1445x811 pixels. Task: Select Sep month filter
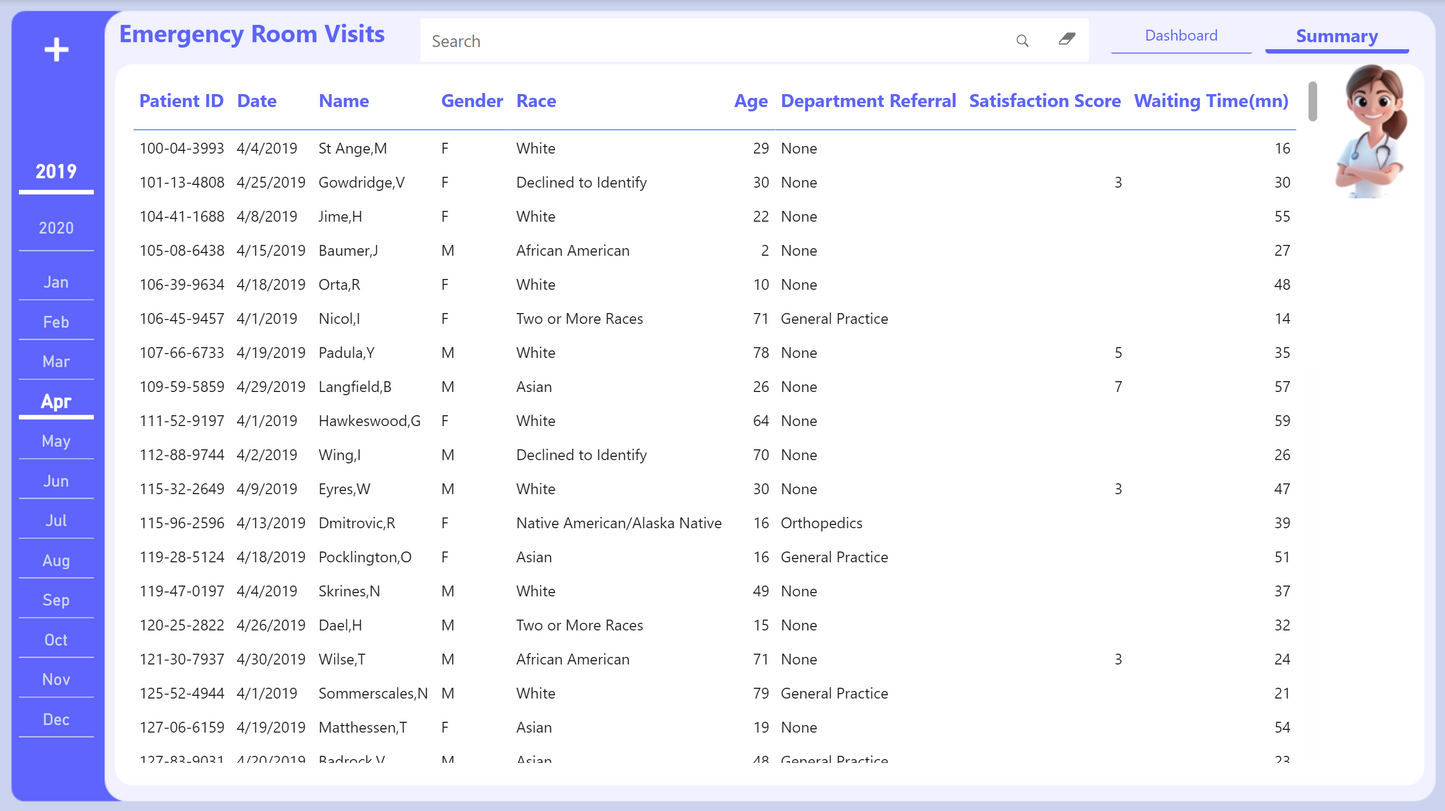pyautogui.click(x=56, y=601)
